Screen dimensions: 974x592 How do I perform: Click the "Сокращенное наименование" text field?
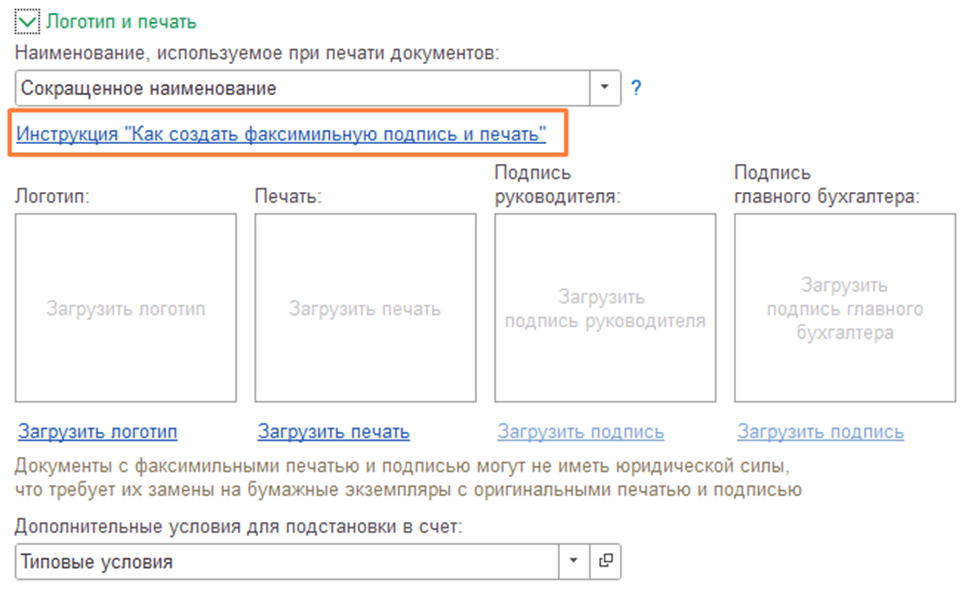point(300,88)
